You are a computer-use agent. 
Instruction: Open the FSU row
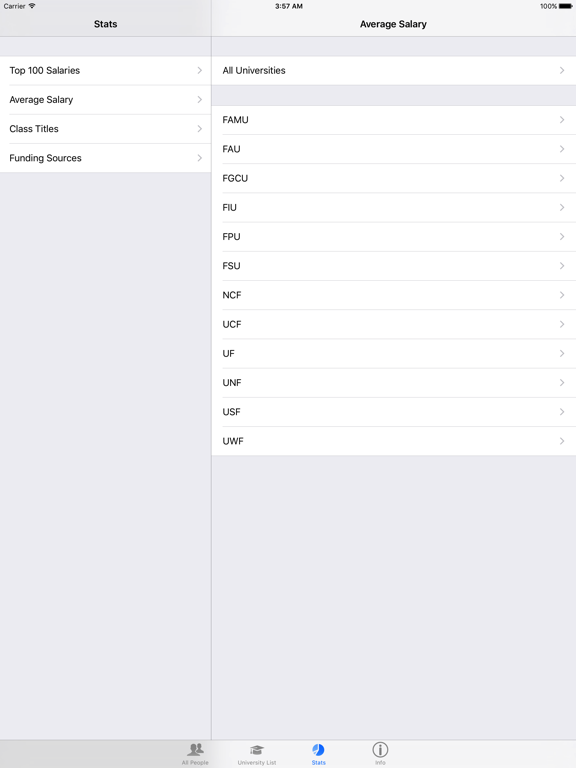coord(394,266)
